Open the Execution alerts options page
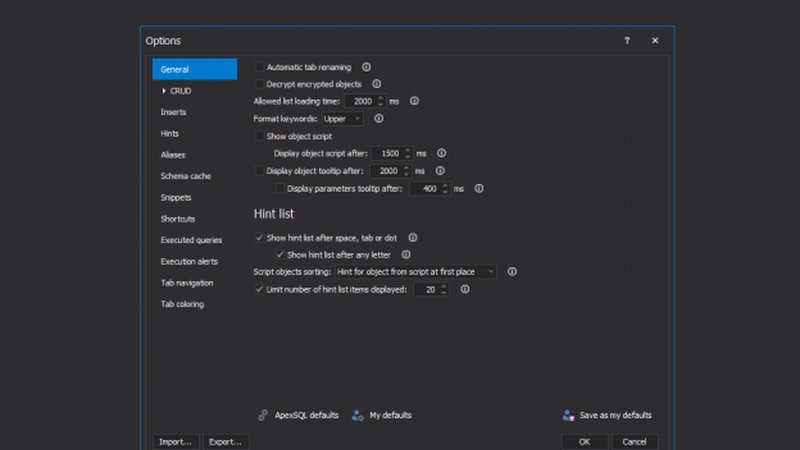Screen dimensions: 800x450 pyautogui.click(x=189, y=261)
